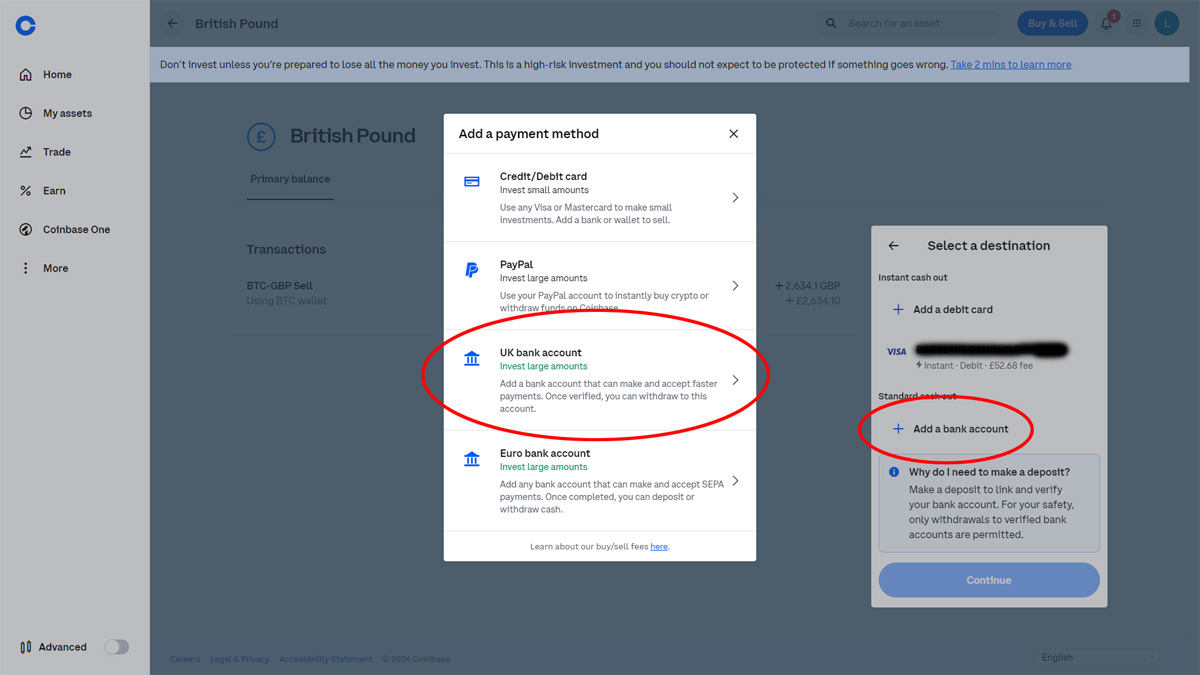The image size is (1200, 675).
Task: Open Home from the sidebar
Action: (x=57, y=75)
